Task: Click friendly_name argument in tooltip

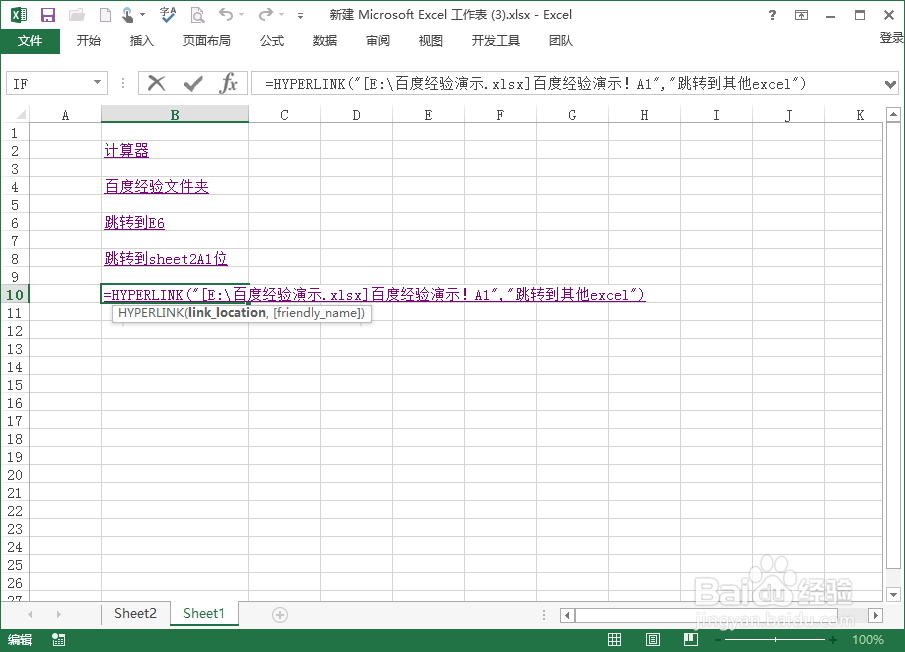Action: click(317, 313)
